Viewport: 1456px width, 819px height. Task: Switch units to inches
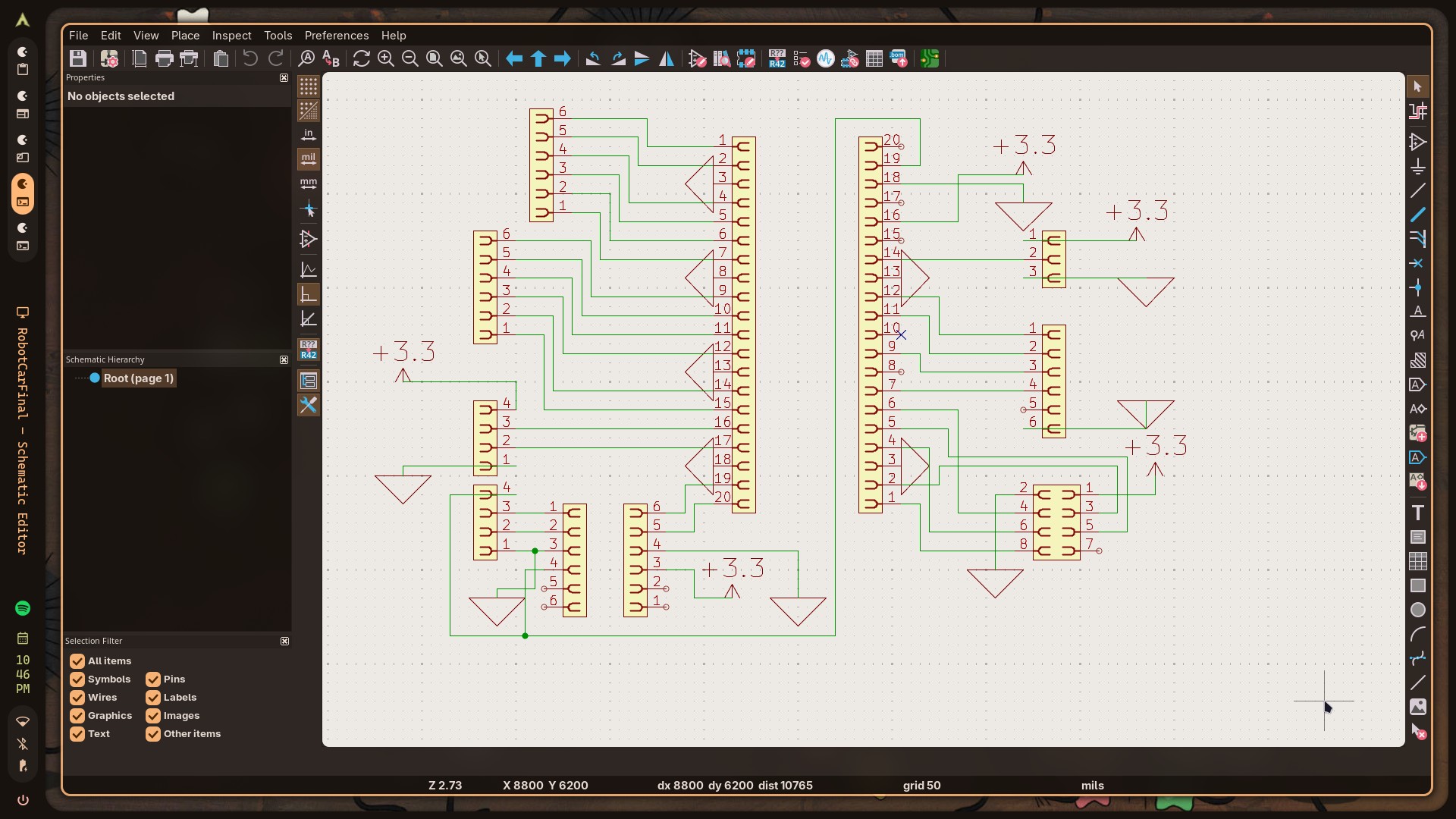click(308, 135)
